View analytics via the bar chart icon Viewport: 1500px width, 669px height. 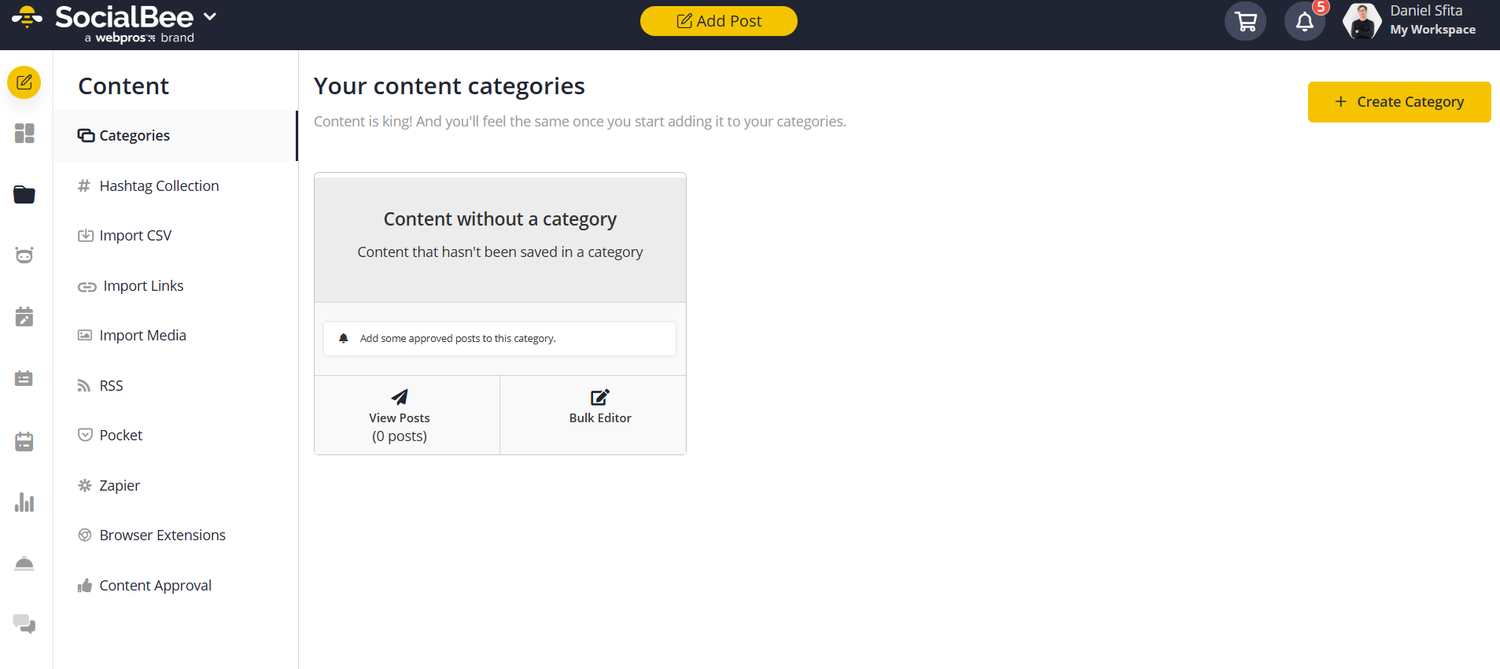pyautogui.click(x=24, y=502)
